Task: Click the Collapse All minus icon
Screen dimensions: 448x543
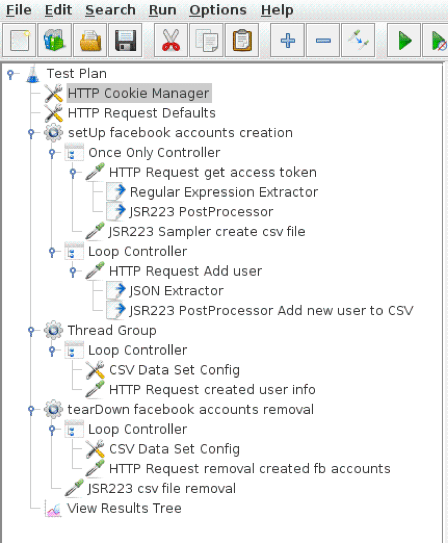Action: click(323, 41)
